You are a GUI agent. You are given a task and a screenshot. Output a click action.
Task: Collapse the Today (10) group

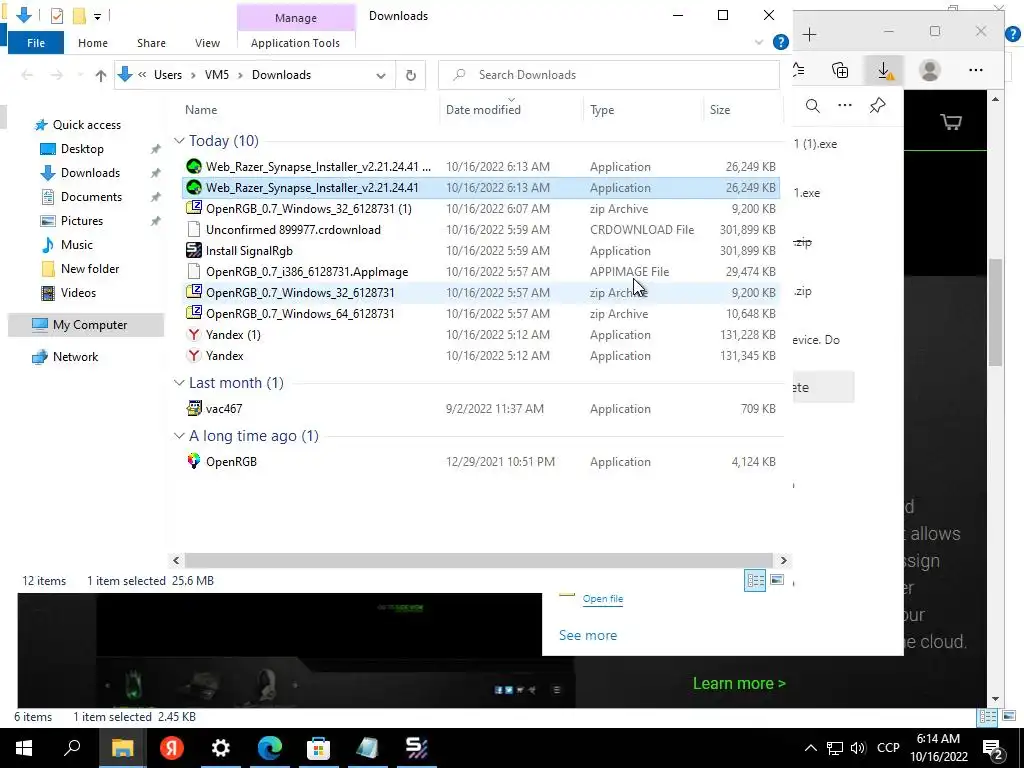tap(179, 141)
